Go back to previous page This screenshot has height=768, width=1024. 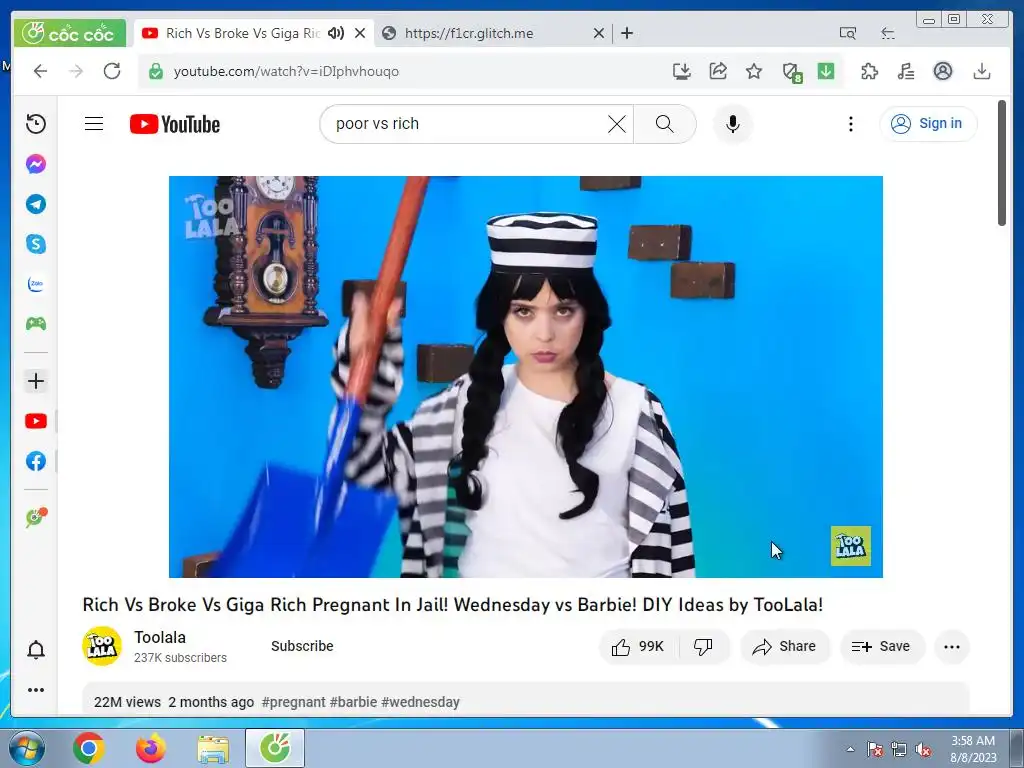(x=40, y=71)
